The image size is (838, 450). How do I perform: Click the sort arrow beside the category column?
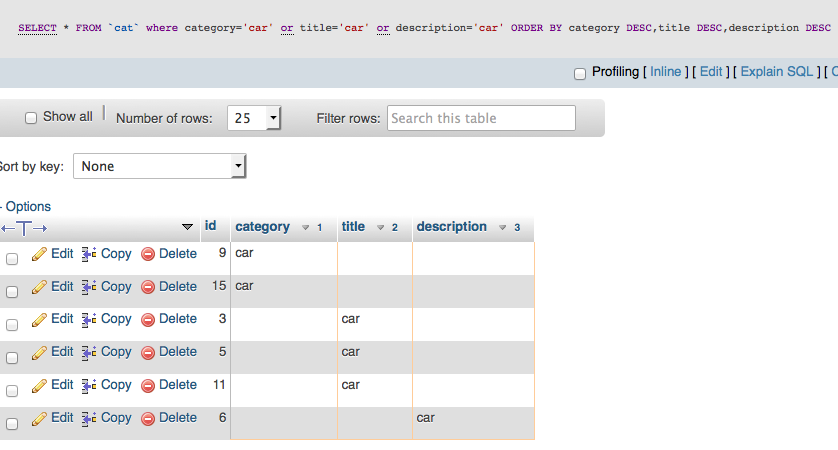pos(305,228)
